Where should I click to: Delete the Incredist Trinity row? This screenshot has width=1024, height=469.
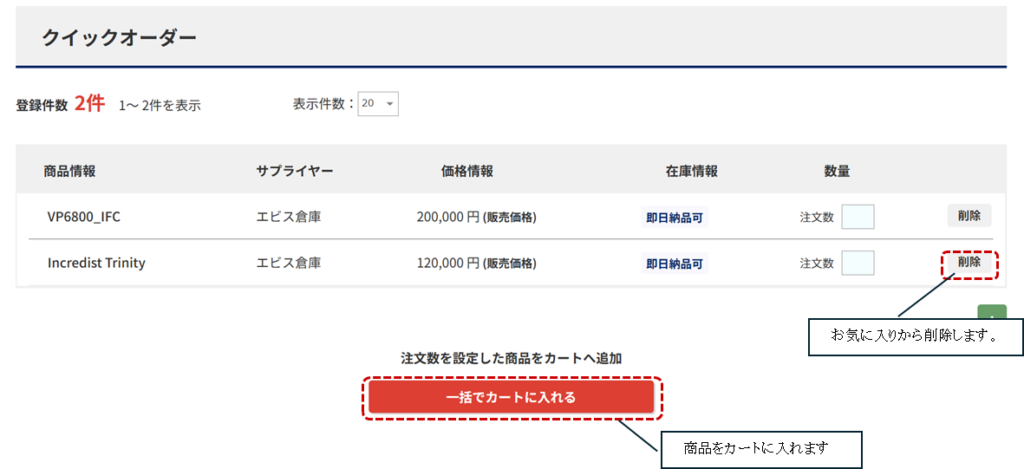(968, 262)
